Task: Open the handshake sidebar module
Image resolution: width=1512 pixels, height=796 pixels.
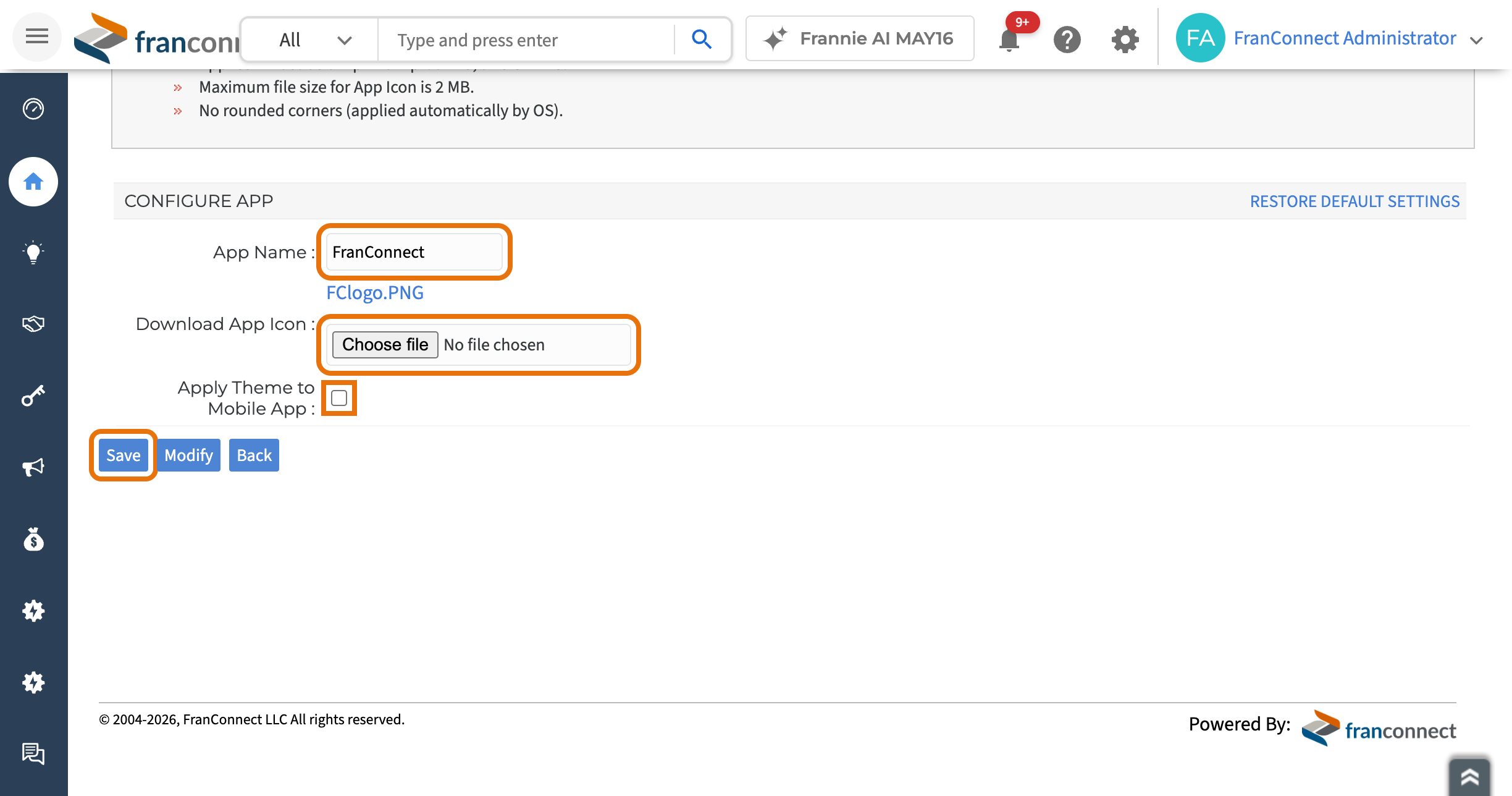Action: [x=33, y=324]
